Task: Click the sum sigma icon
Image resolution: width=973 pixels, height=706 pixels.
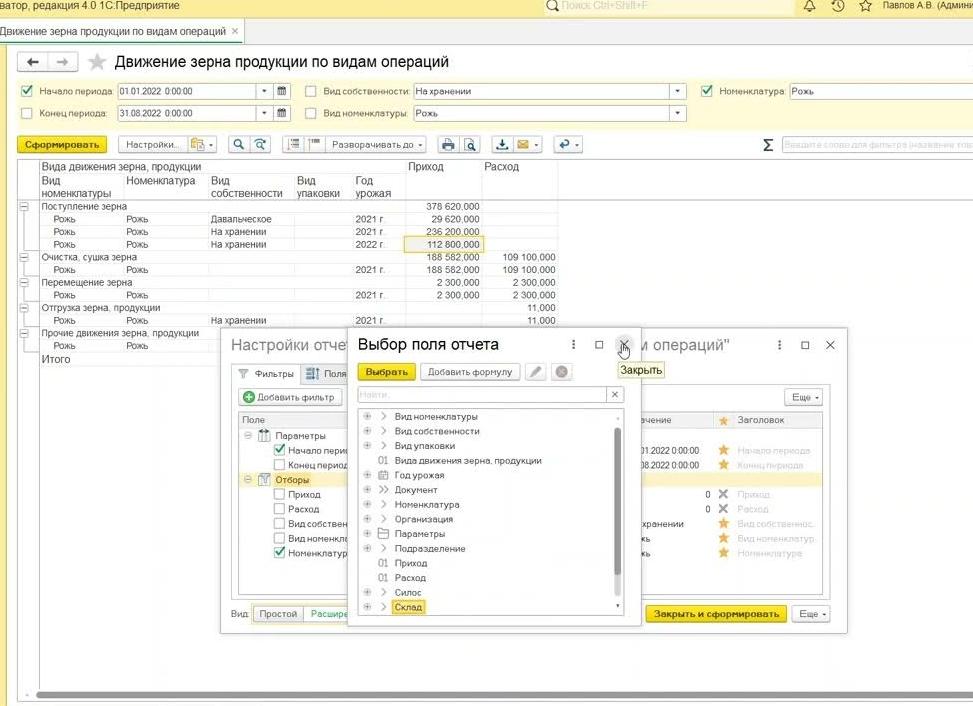Action: (768, 145)
